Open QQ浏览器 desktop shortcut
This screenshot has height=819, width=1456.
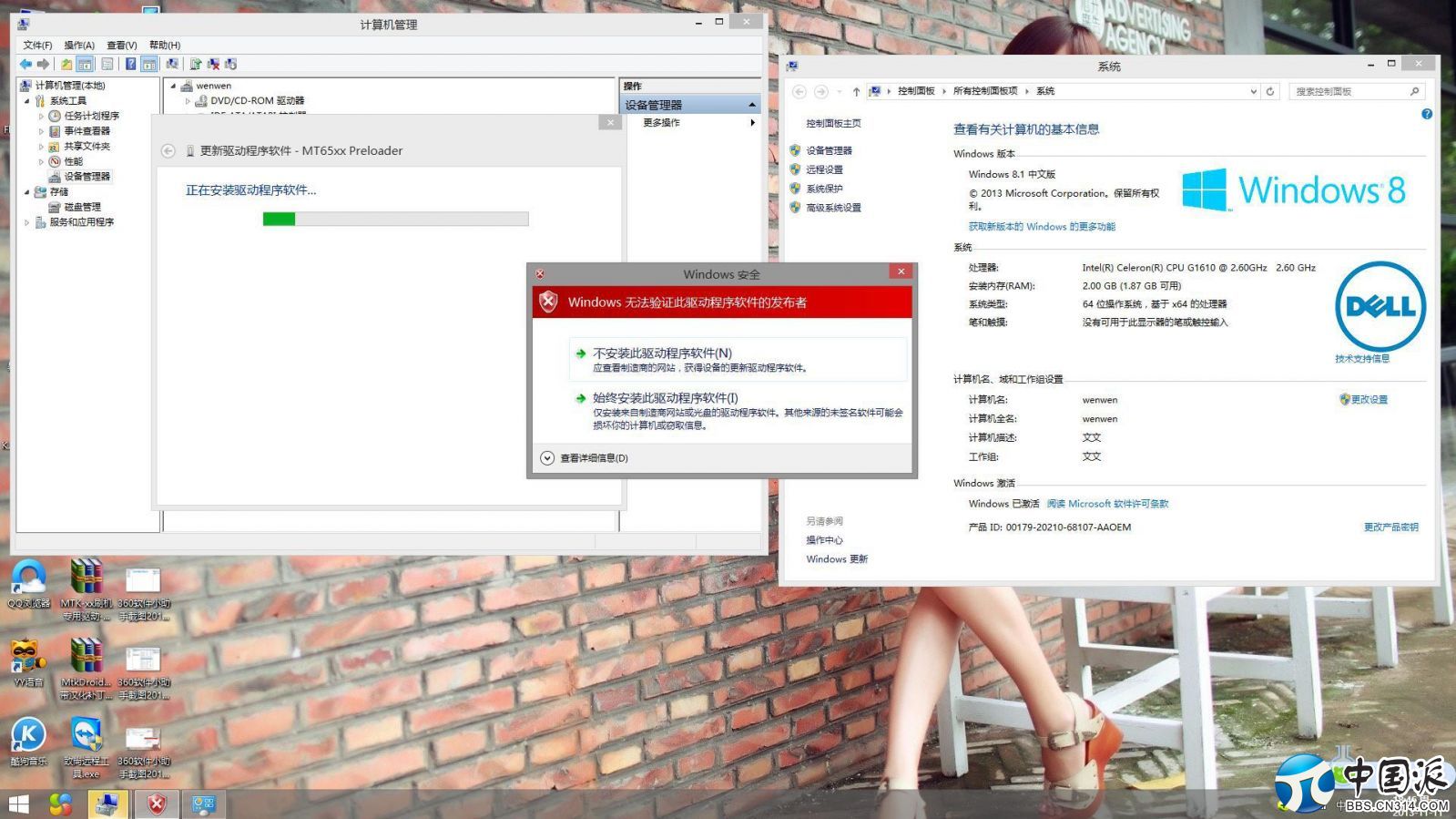[29, 585]
